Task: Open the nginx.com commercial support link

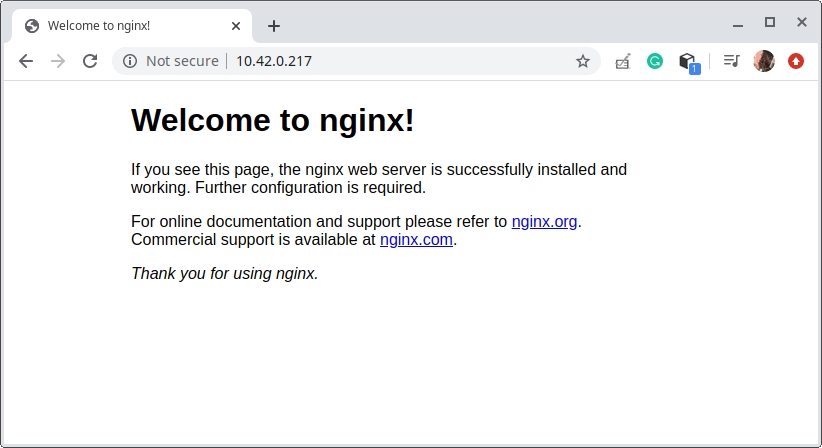Action: tap(416, 239)
